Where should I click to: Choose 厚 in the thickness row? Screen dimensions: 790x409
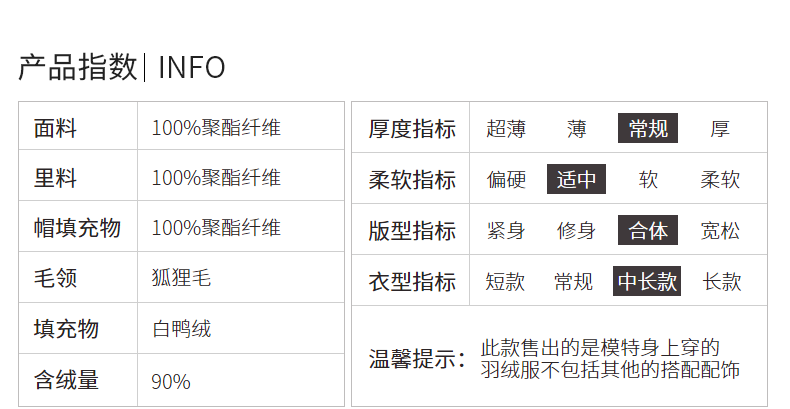tap(720, 129)
